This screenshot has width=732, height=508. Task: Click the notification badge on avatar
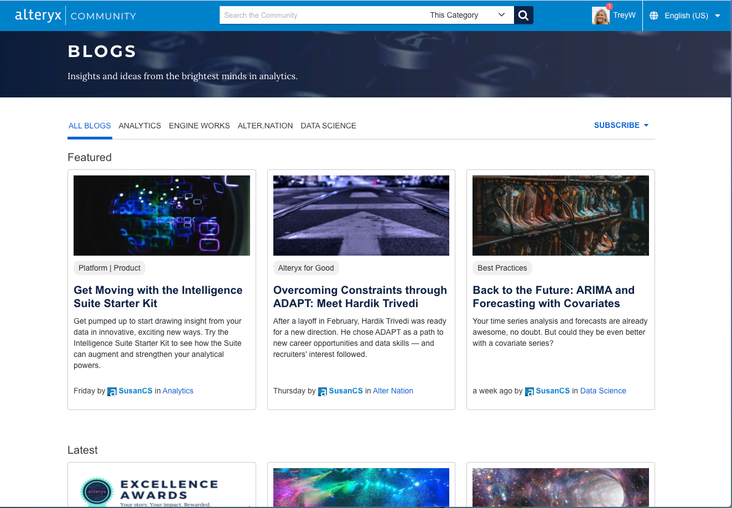point(609,6)
